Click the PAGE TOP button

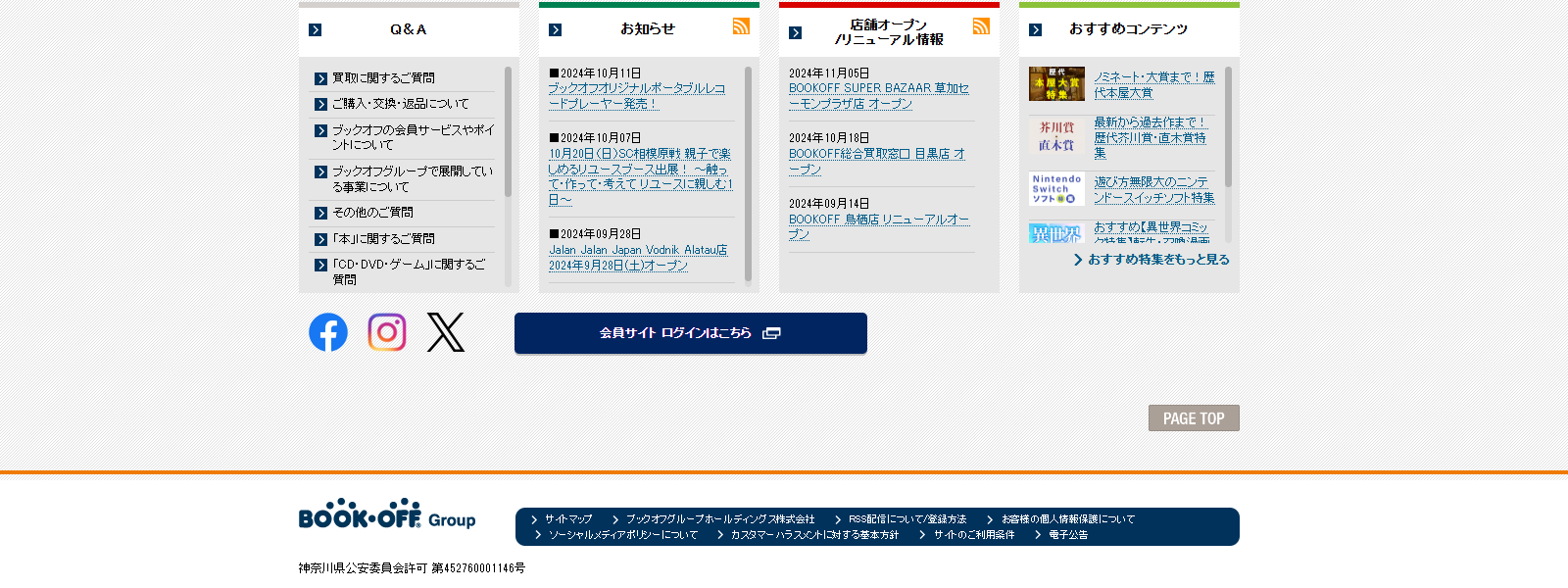(x=1194, y=418)
